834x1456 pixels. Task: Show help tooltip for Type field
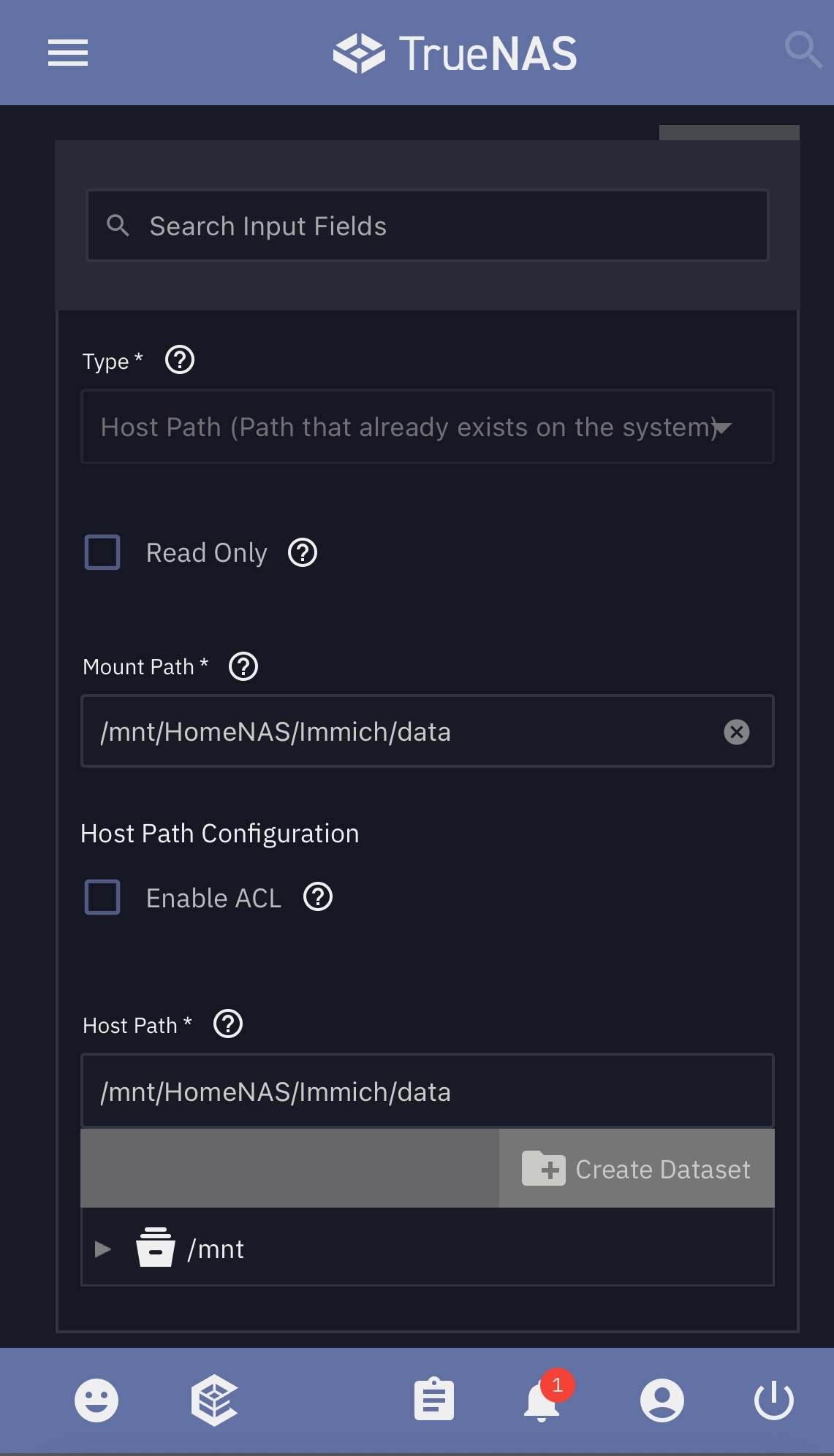click(180, 360)
